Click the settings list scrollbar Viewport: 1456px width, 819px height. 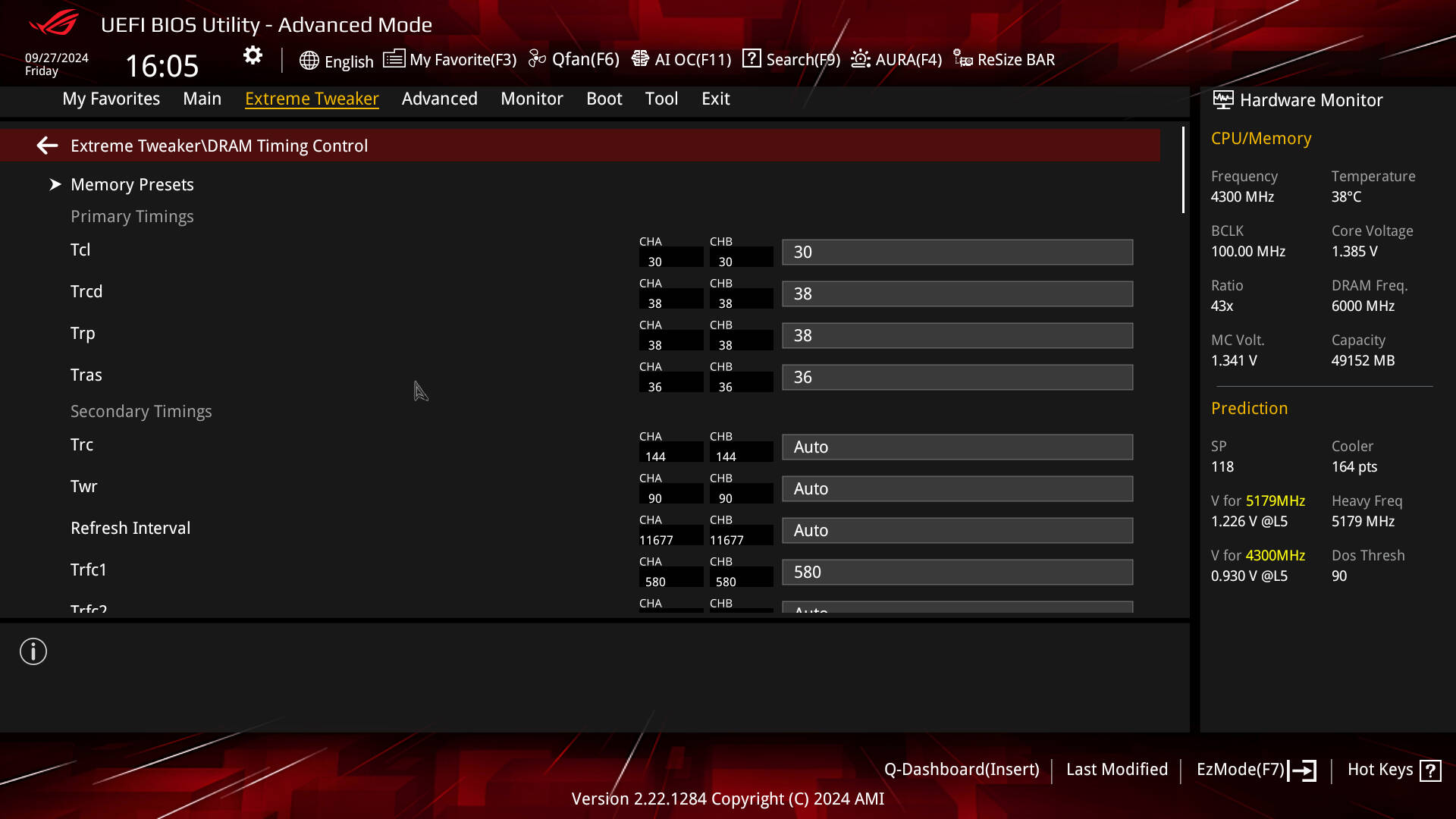[x=1183, y=171]
